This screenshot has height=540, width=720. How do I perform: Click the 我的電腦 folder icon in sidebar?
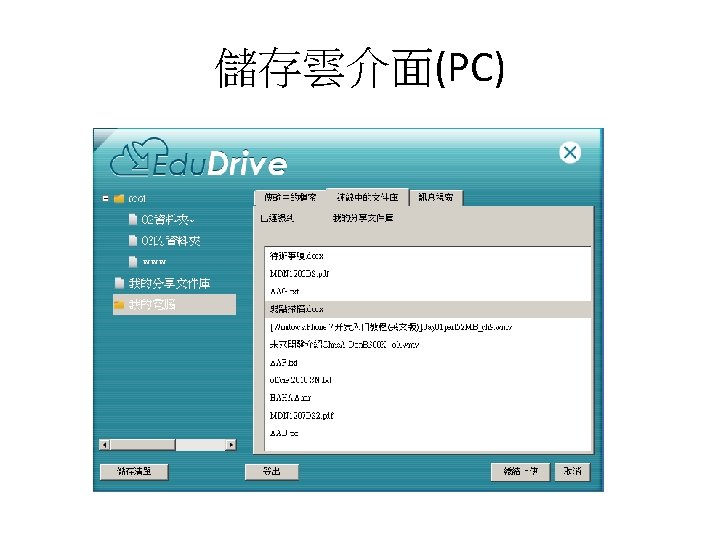click(119, 304)
